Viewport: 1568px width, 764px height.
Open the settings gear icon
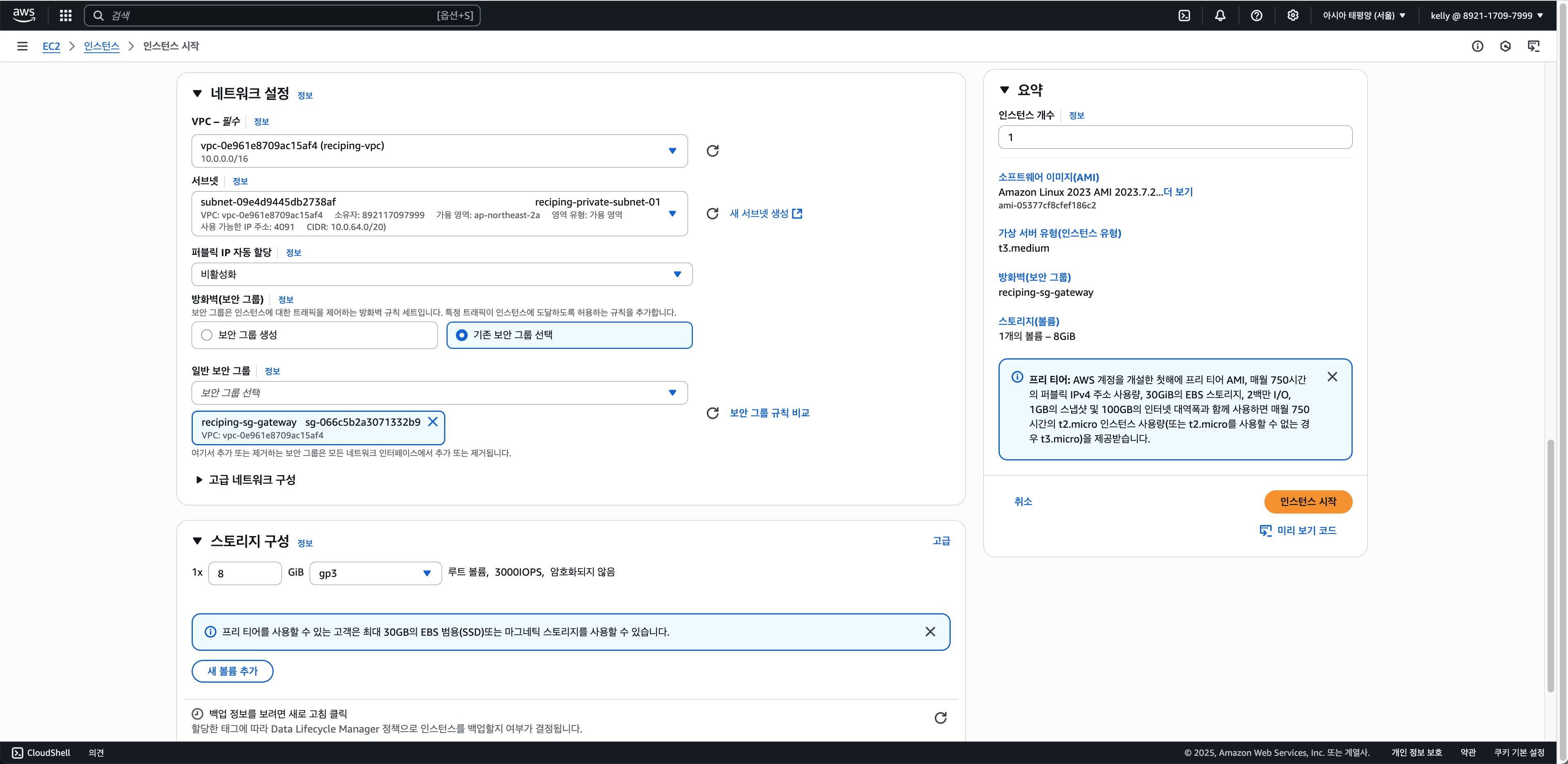1292,15
